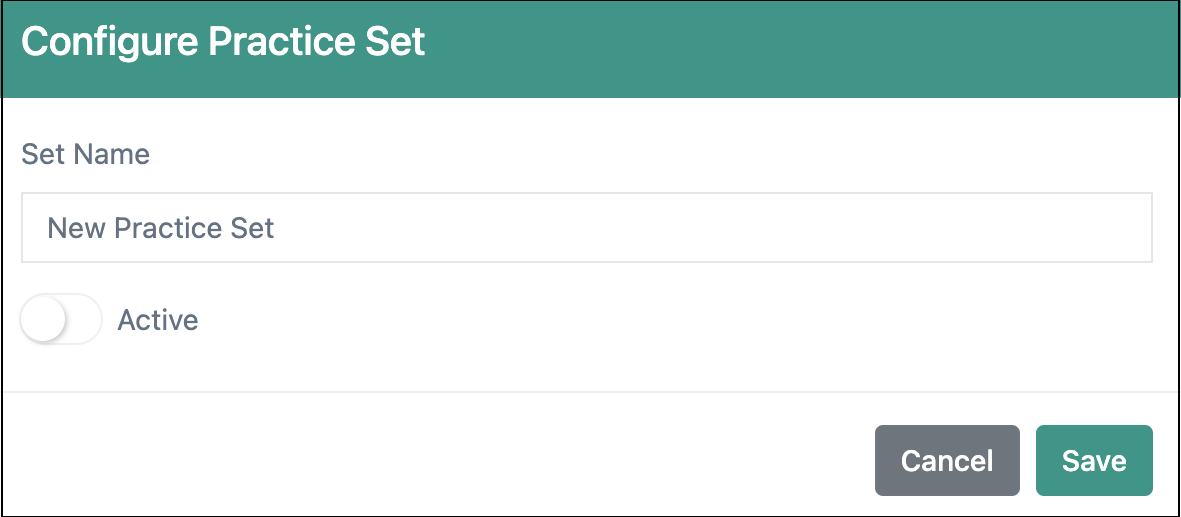Screen dimensions: 1181x517
Task: Enable the practice set via Active toggle
Action: pyautogui.click(x=61, y=320)
